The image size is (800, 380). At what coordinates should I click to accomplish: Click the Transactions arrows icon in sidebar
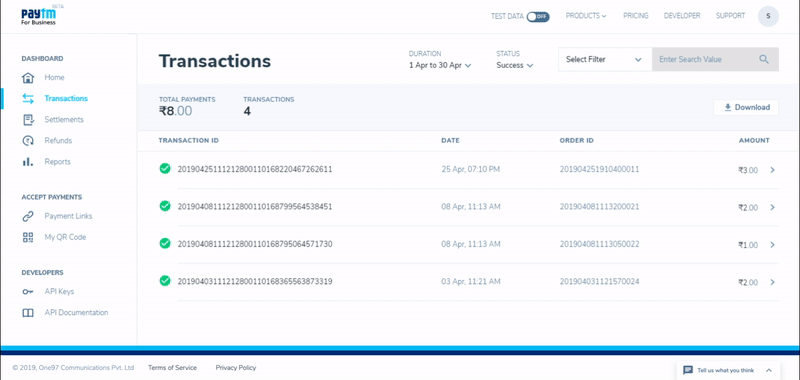click(28, 98)
